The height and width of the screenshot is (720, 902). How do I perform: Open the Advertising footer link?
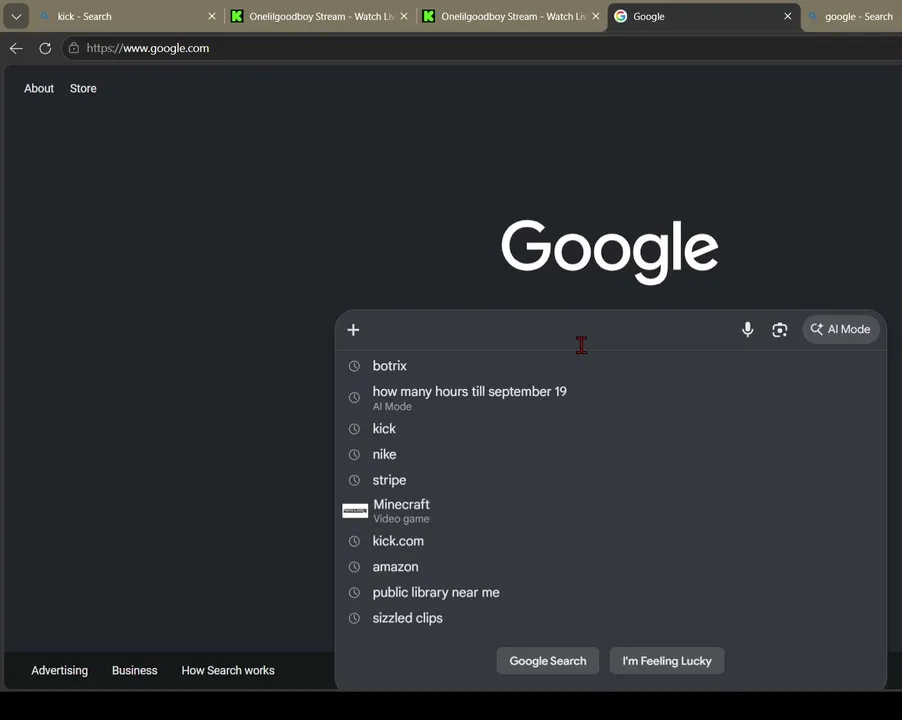pyautogui.click(x=60, y=671)
